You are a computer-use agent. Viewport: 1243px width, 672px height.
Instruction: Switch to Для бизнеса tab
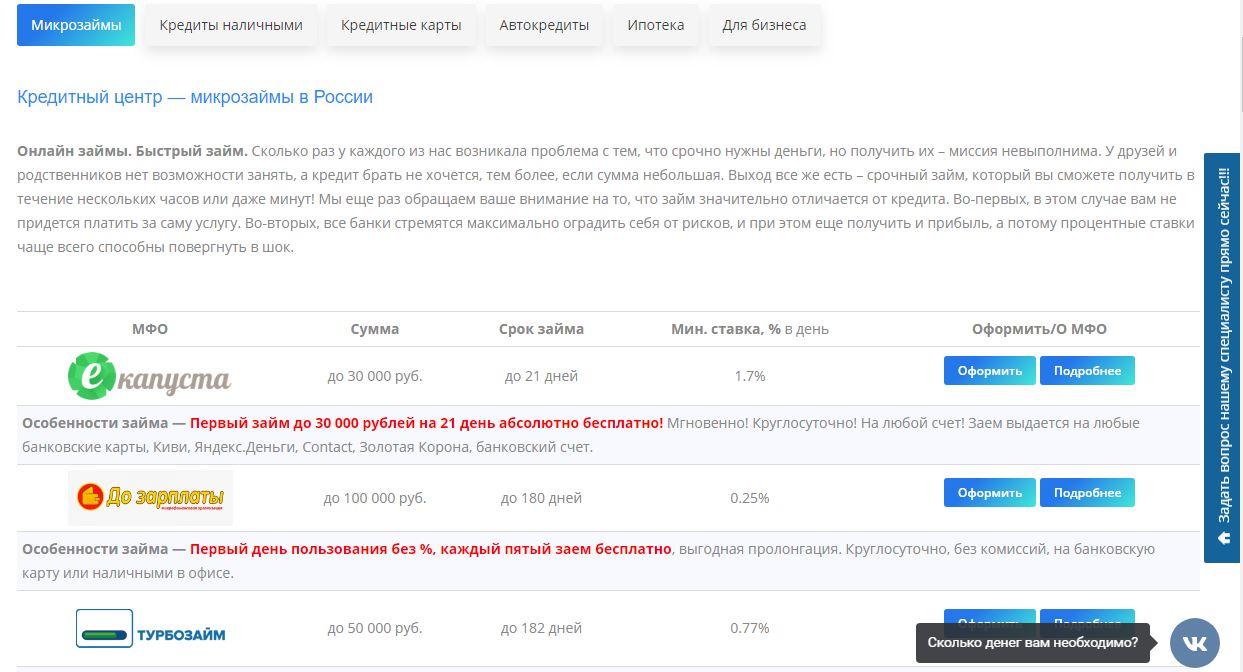[x=764, y=25]
